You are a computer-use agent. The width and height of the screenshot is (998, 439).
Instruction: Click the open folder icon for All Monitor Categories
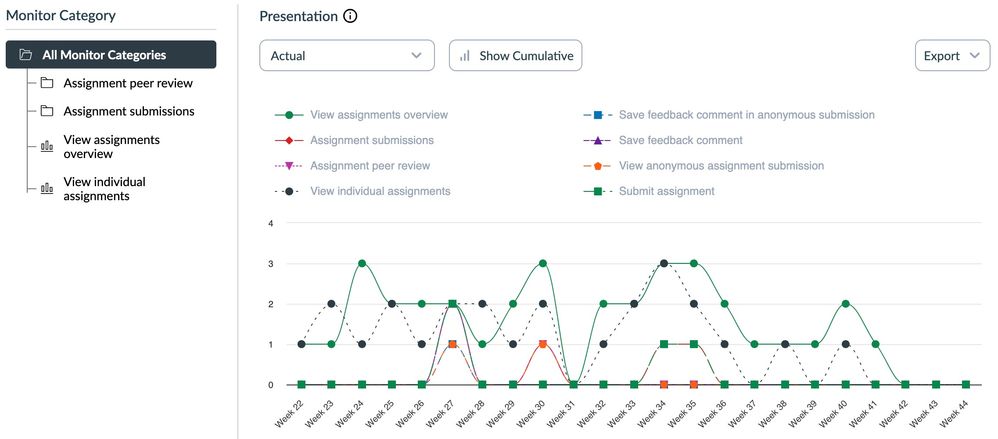[x=26, y=55]
